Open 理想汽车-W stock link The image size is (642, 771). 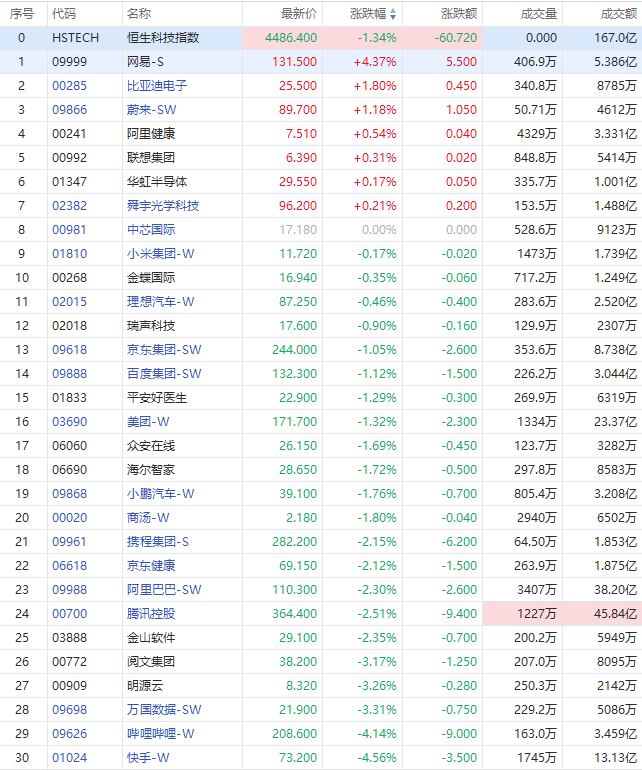[161, 301]
